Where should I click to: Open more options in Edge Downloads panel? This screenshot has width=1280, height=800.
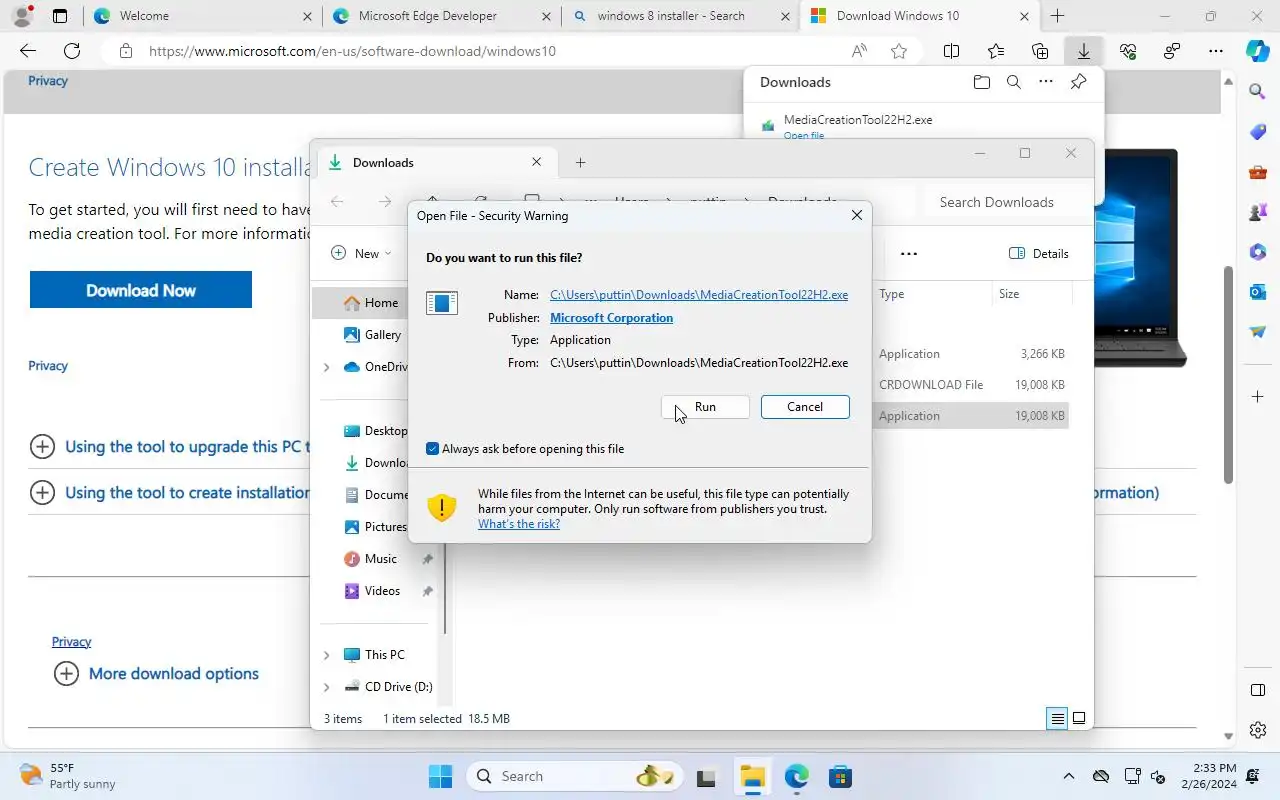coord(1046,82)
